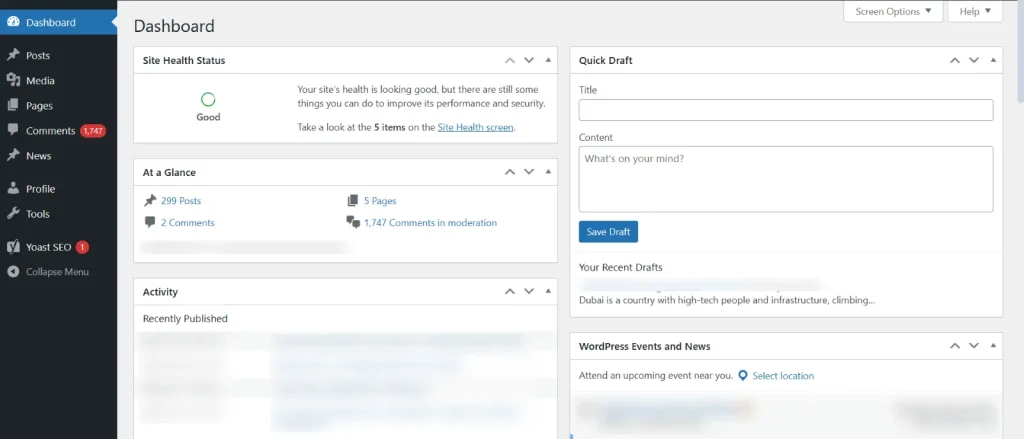Open the Site Health screen link
The height and width of the screenshot is (439, 1024).
click(475, 127)
